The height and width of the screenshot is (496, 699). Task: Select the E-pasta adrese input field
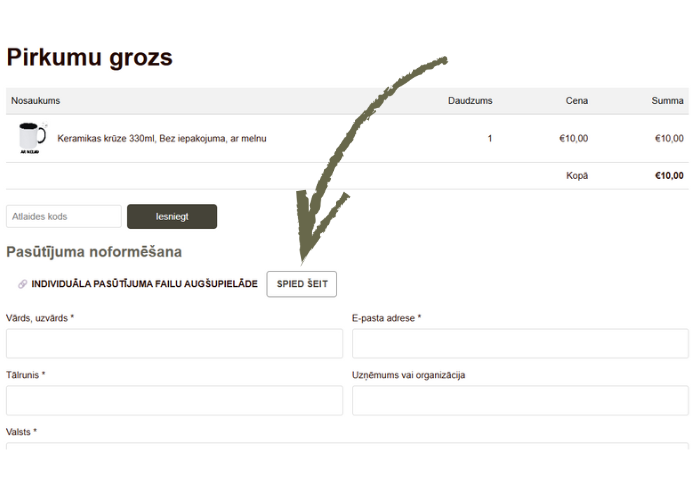[x=519, y=343]
